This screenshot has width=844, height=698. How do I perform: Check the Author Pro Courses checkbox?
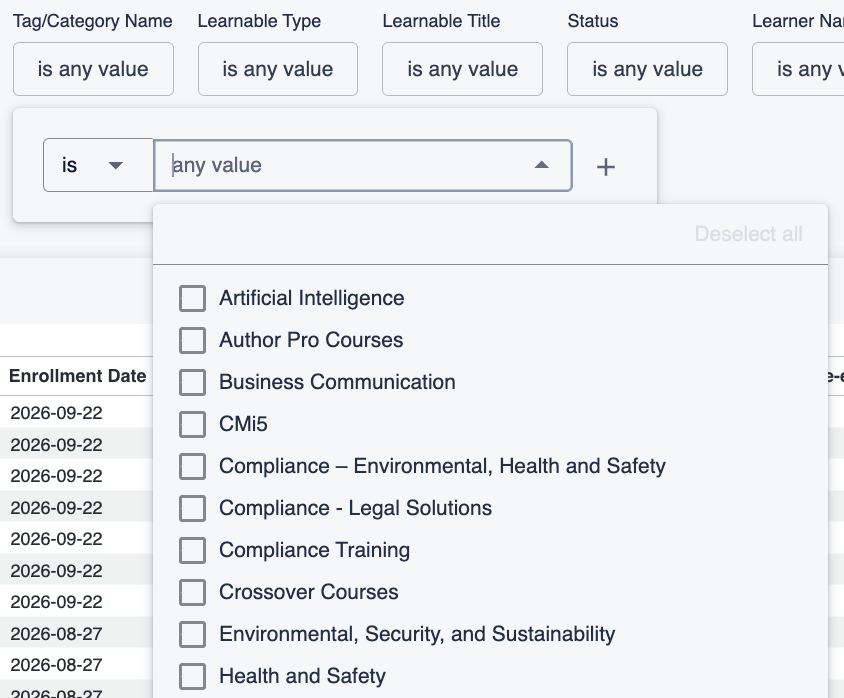tap(192, 340)
